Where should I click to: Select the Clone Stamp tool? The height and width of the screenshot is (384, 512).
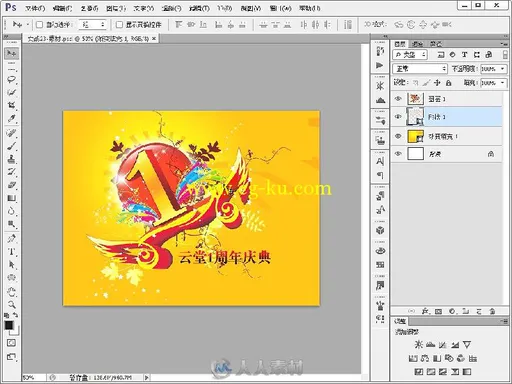pyautogui.click(x=11, y=159)
